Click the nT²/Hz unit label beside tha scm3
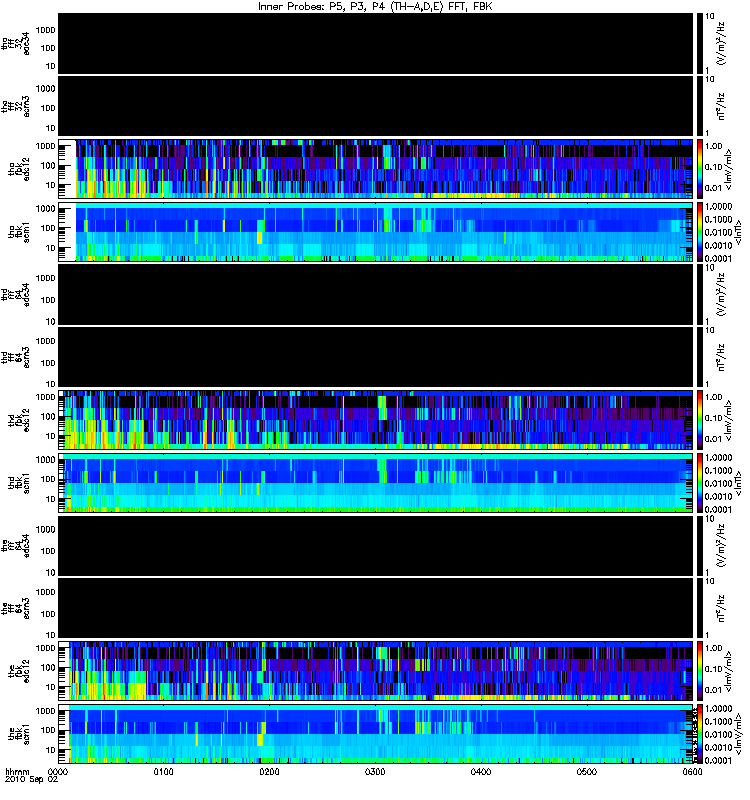Screen dimensions: 750x800 coord(721,106)
